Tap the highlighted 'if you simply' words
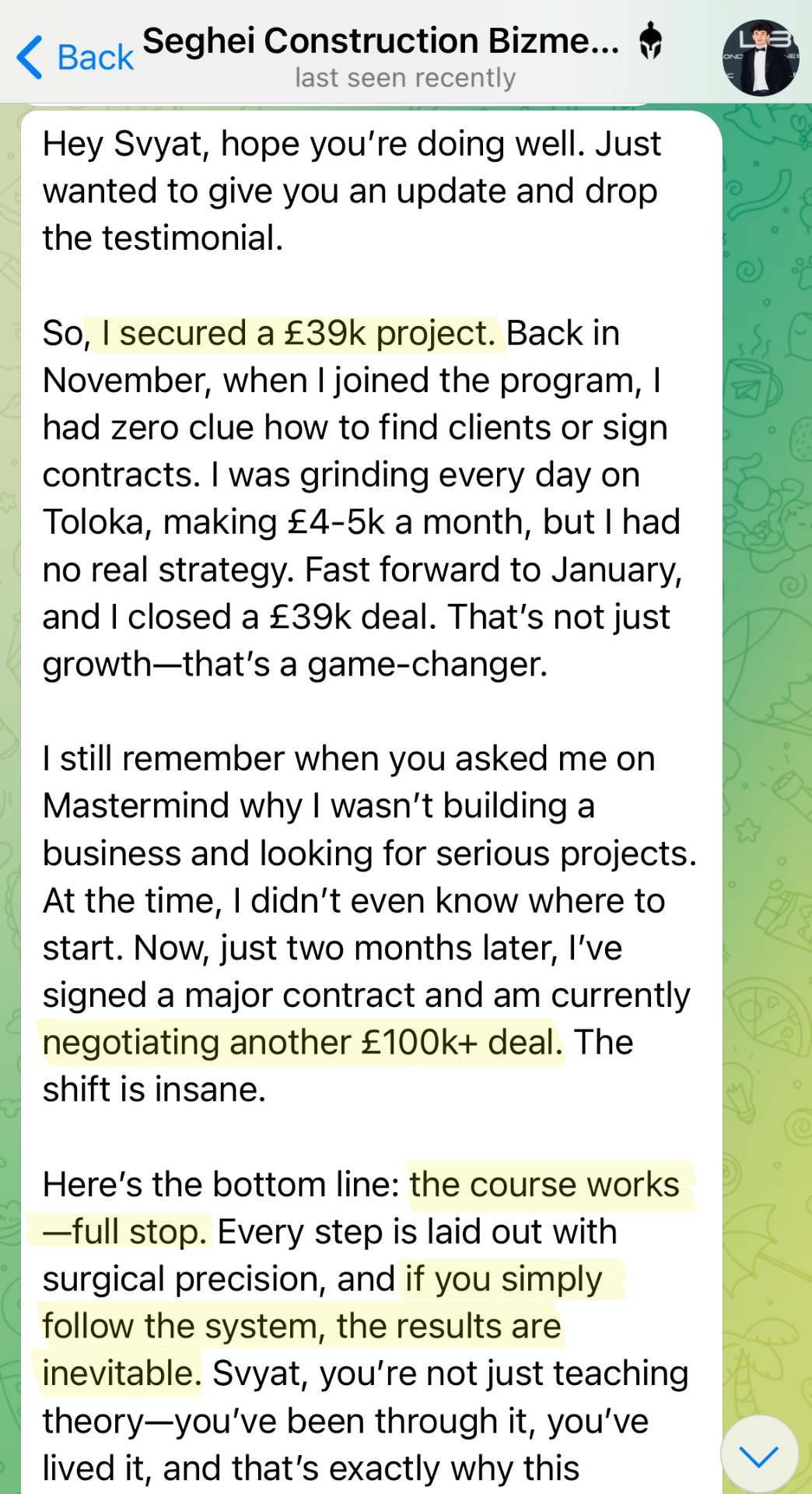The image size is (812, 1494). (504, 1280)
